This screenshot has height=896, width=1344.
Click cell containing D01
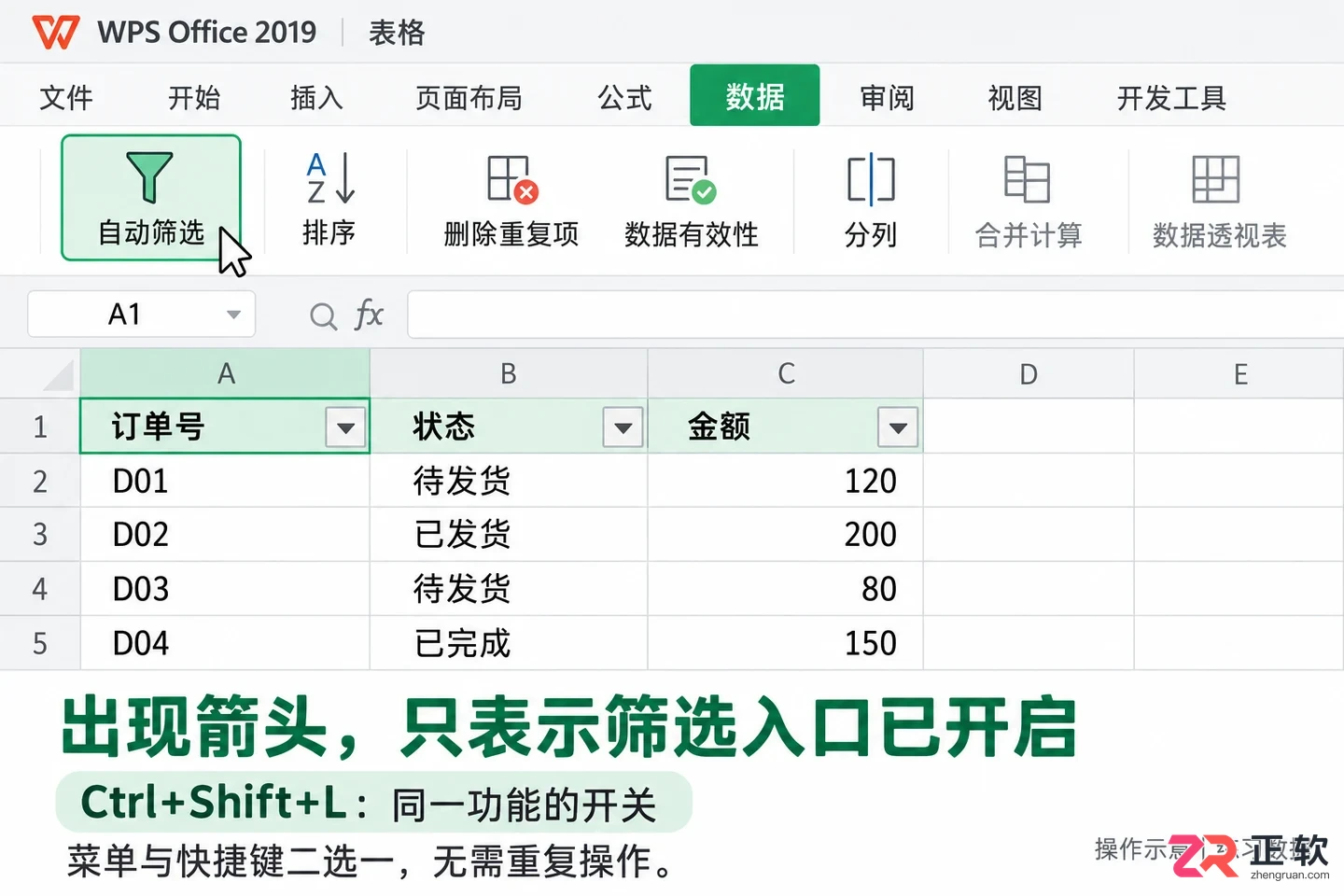coord(225,481)
